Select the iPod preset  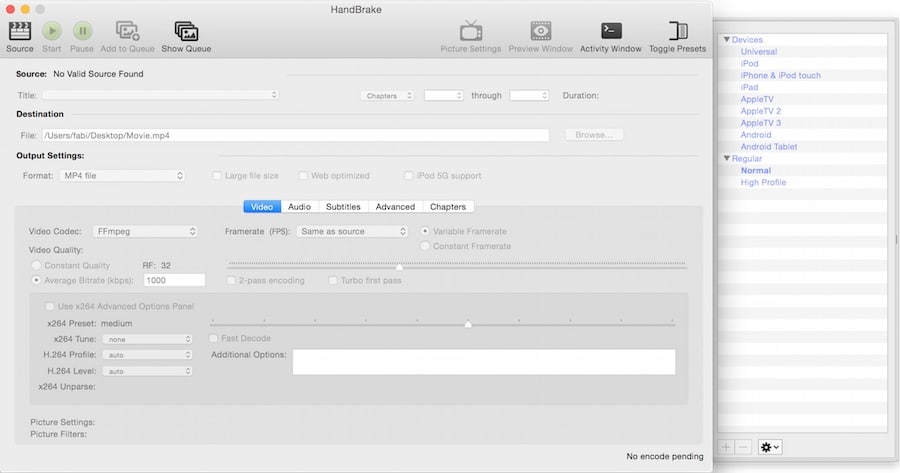pyautogui.click(x=750, y=64)
